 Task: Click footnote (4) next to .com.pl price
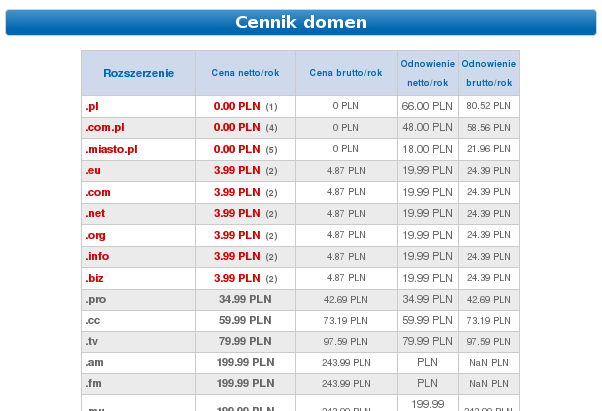point(271,128)
